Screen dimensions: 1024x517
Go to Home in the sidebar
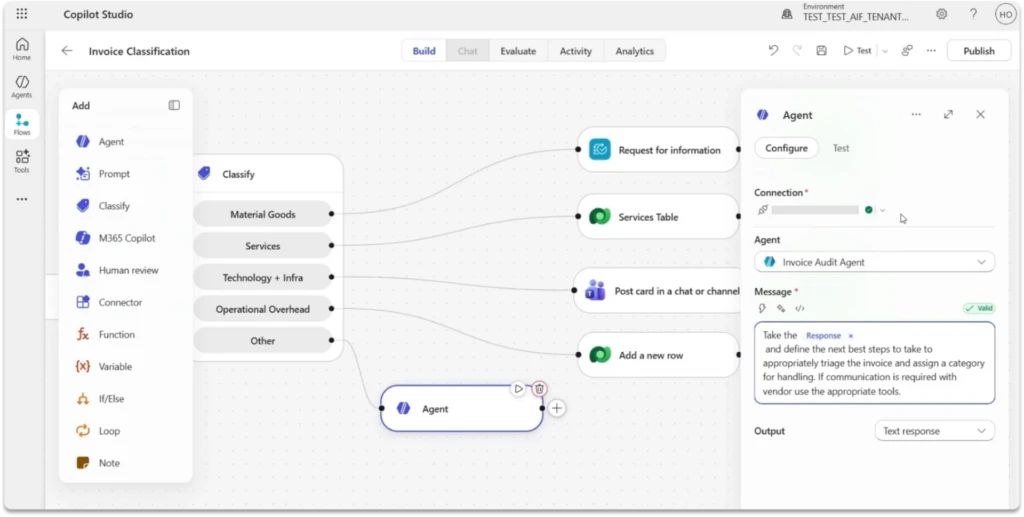[22, 49]
